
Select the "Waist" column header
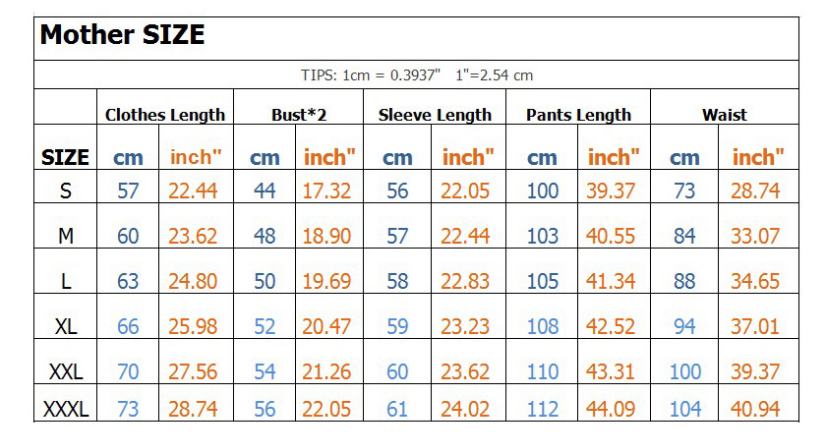(724, 115)
